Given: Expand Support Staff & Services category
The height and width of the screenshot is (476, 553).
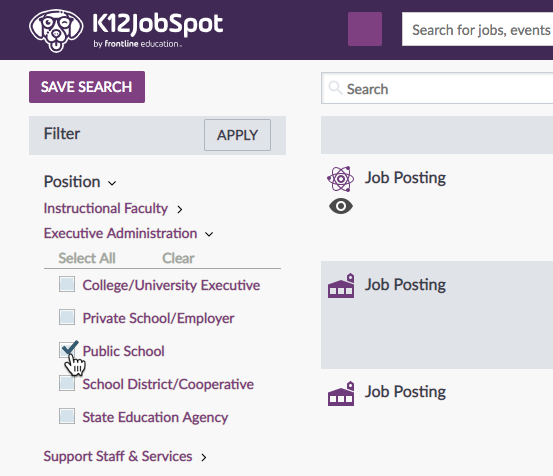Looking at the screenshot, I should point(125,456).
